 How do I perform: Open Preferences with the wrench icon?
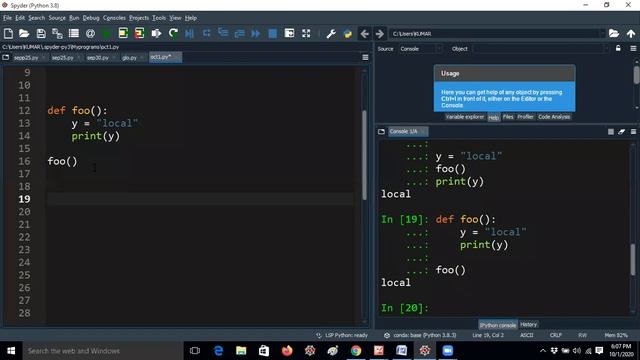click(x=331, y=33)
